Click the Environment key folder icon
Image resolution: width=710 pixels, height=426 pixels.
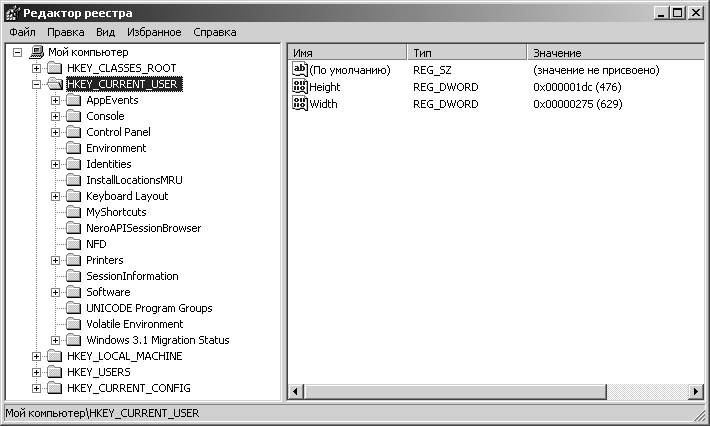pyautogui.click(x=73, y=148)
